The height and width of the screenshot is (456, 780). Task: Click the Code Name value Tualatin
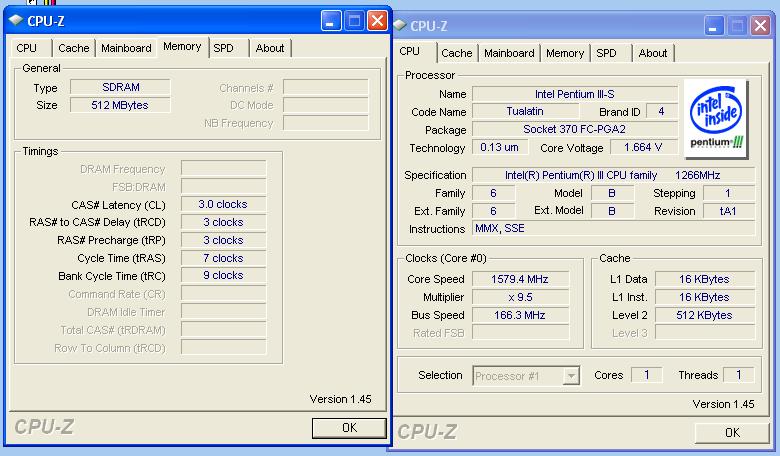(x=525, y=111)
